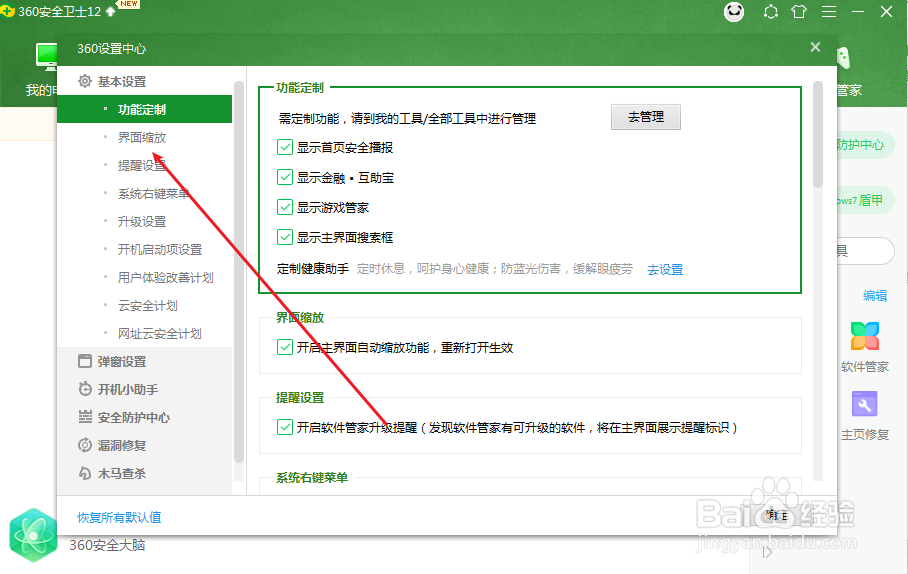The image size is (908, 574).
Task: Click the settings content scrollbar
Action: 818,134
